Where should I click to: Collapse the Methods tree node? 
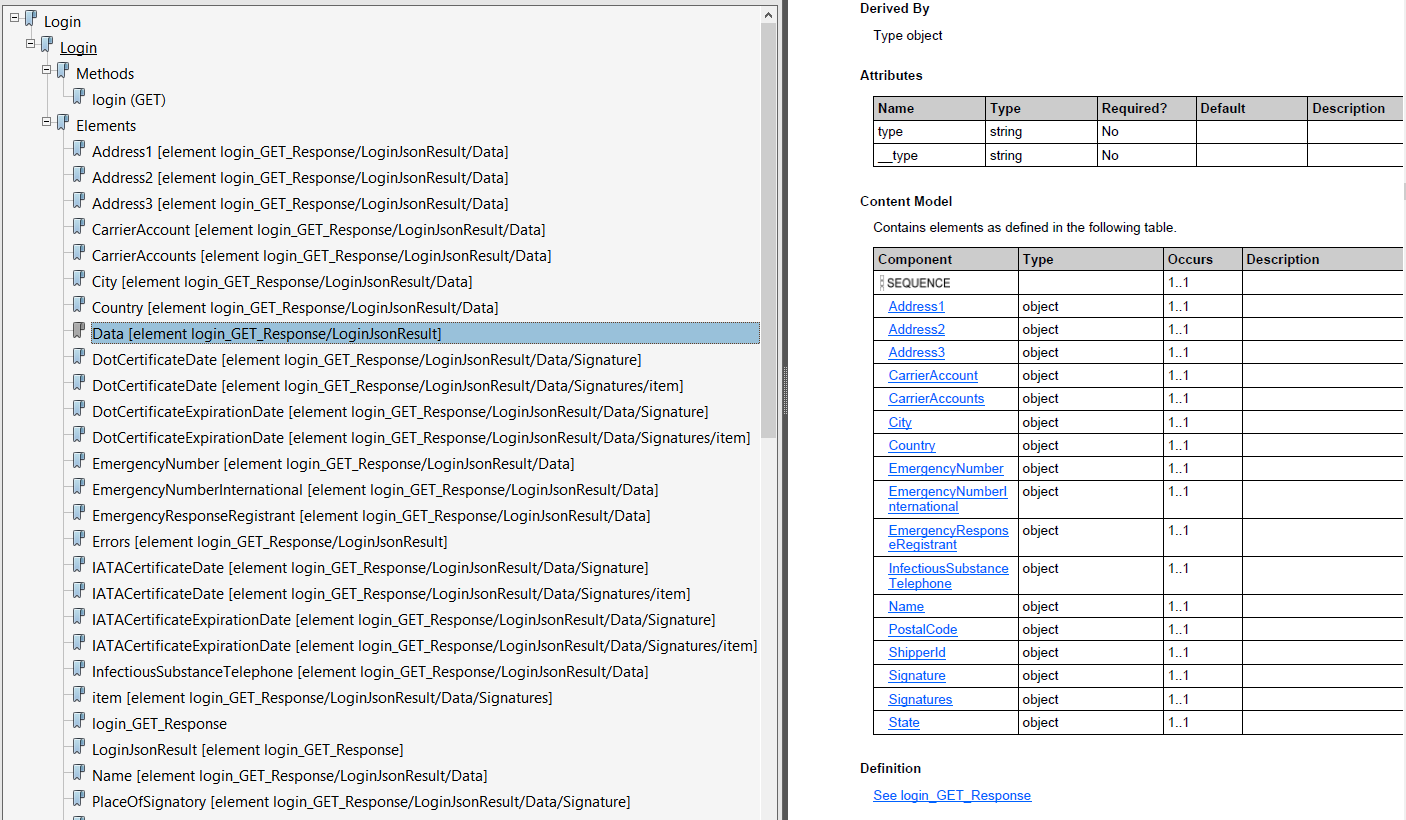[47, 69]
